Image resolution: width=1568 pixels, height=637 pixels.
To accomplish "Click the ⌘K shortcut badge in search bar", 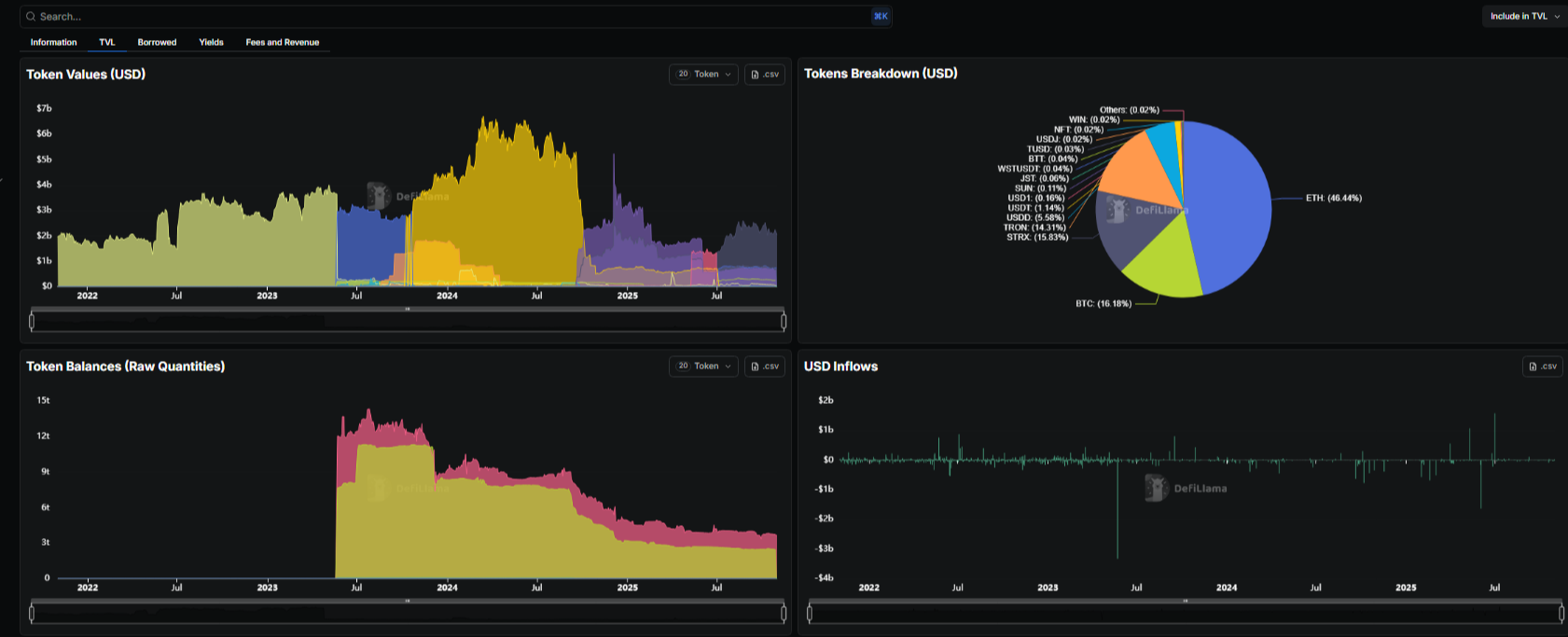I will tap(880, 16).
